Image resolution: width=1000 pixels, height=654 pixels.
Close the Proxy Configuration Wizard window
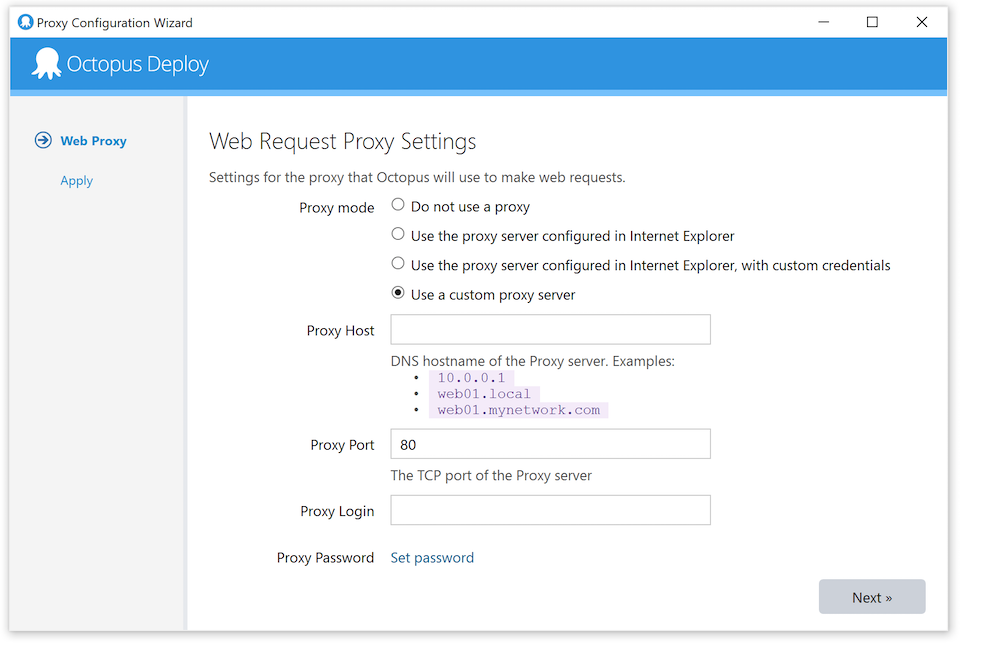pos(922,22)
